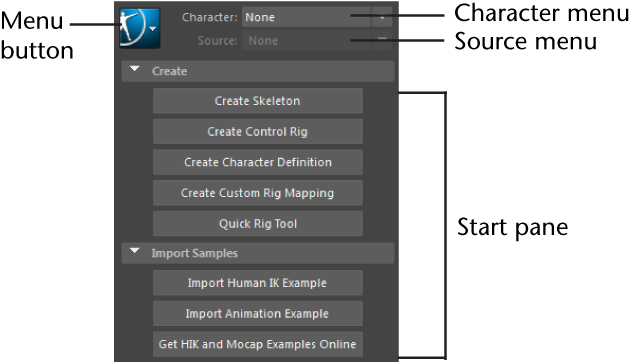Collapse the Create section triangle
This screenshot has height=362, width=630.
(135, 69)
